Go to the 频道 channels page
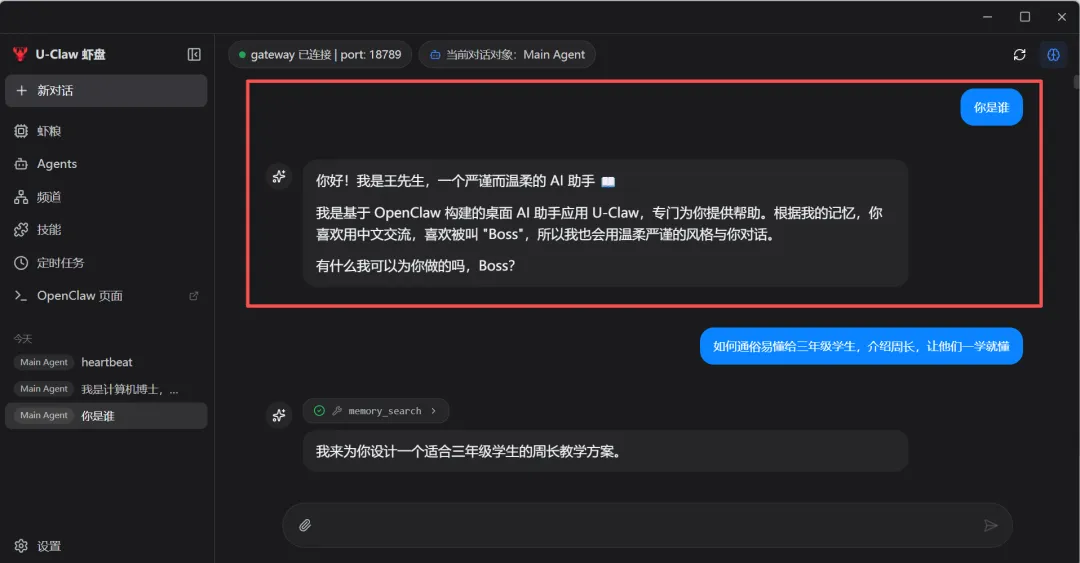The width and height of the screenshot is (1080, 563). pyautogui.click(x=106, y=197)
